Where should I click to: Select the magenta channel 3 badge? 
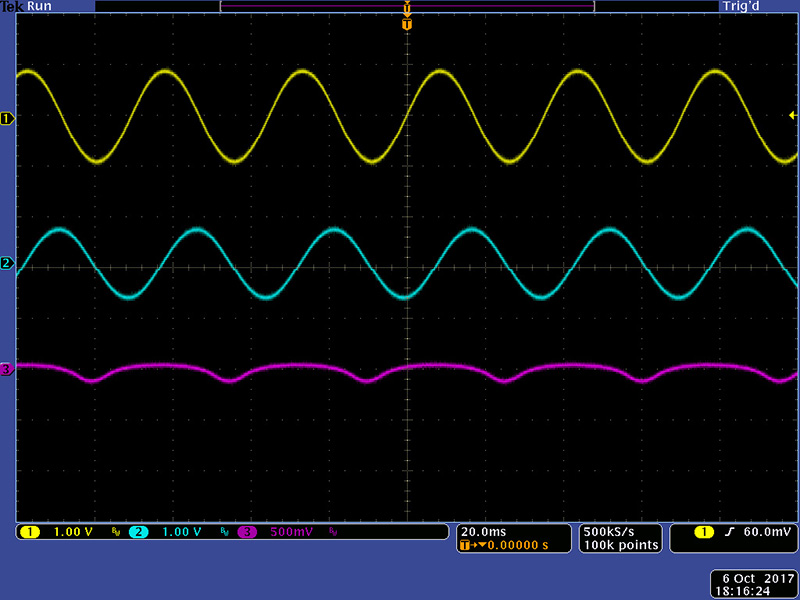[246, 532]
